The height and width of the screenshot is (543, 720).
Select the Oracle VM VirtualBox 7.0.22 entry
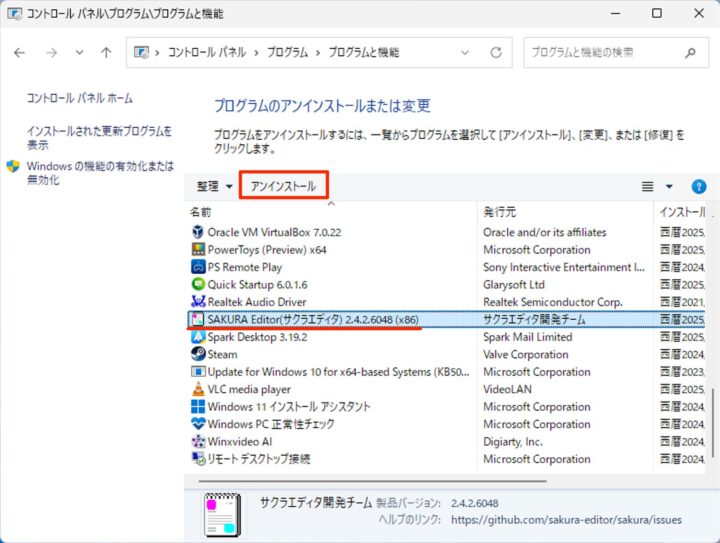pyautogui.click(x=274, y=232)
